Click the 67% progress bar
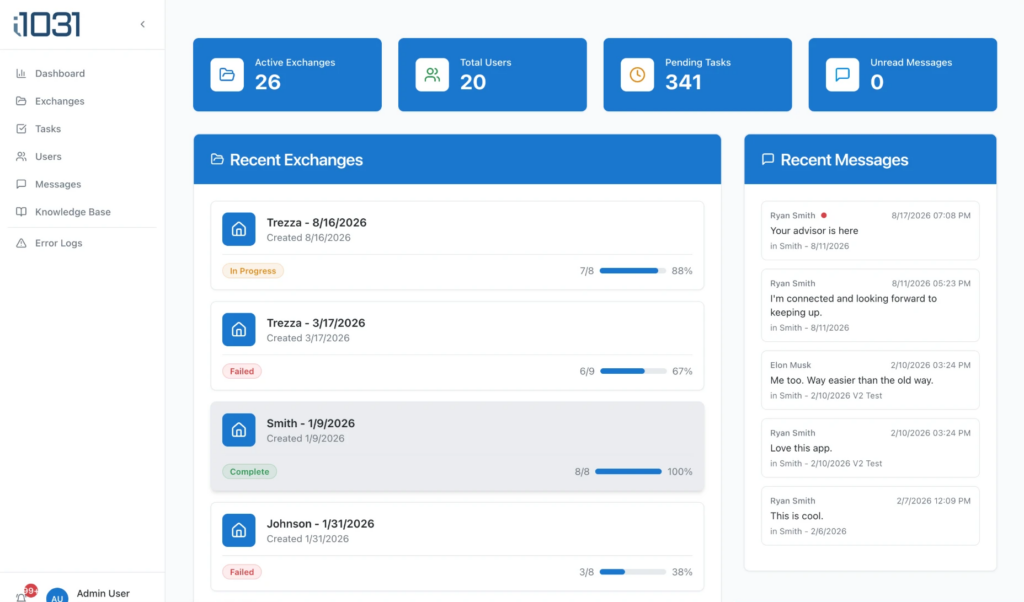 [633, 372]
